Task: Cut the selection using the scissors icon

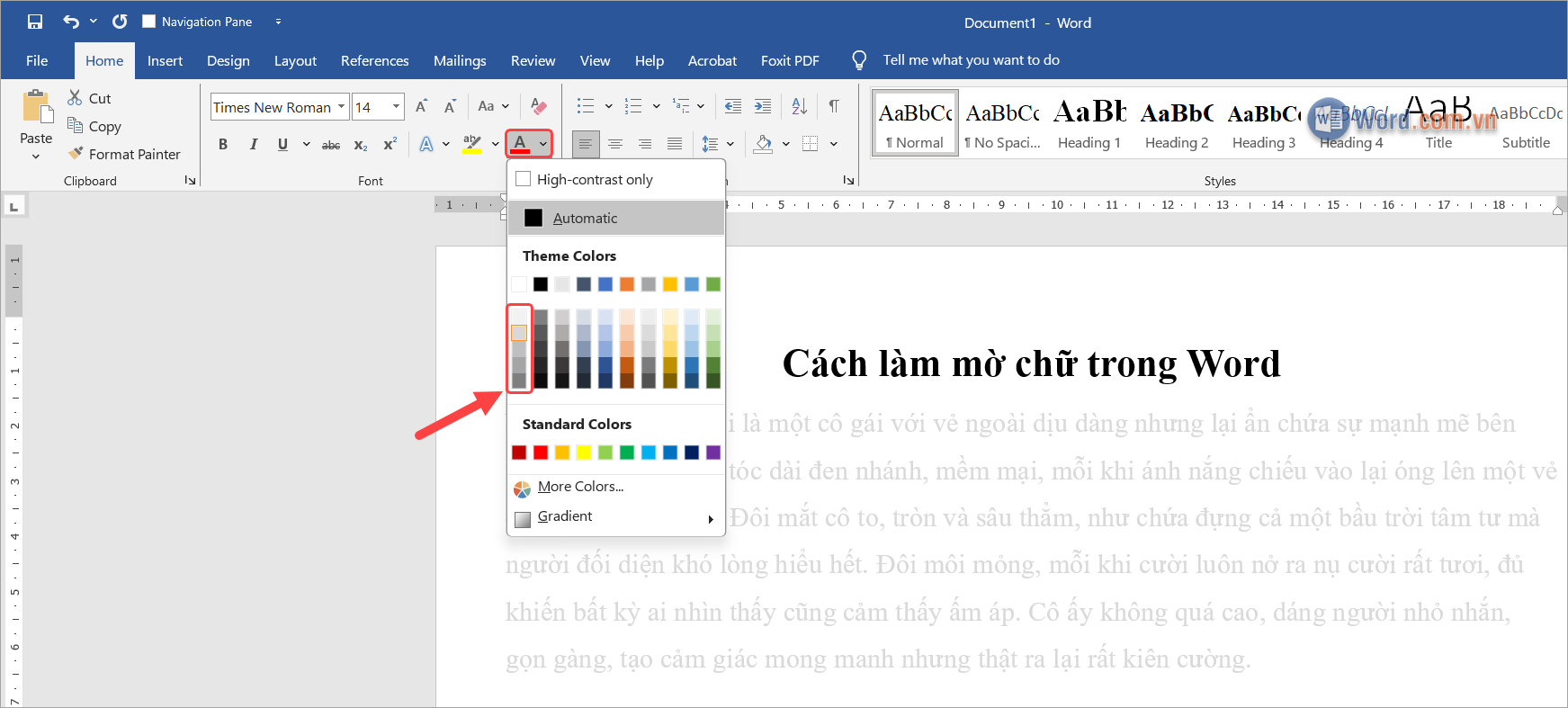Action: [x=75, y=98]
